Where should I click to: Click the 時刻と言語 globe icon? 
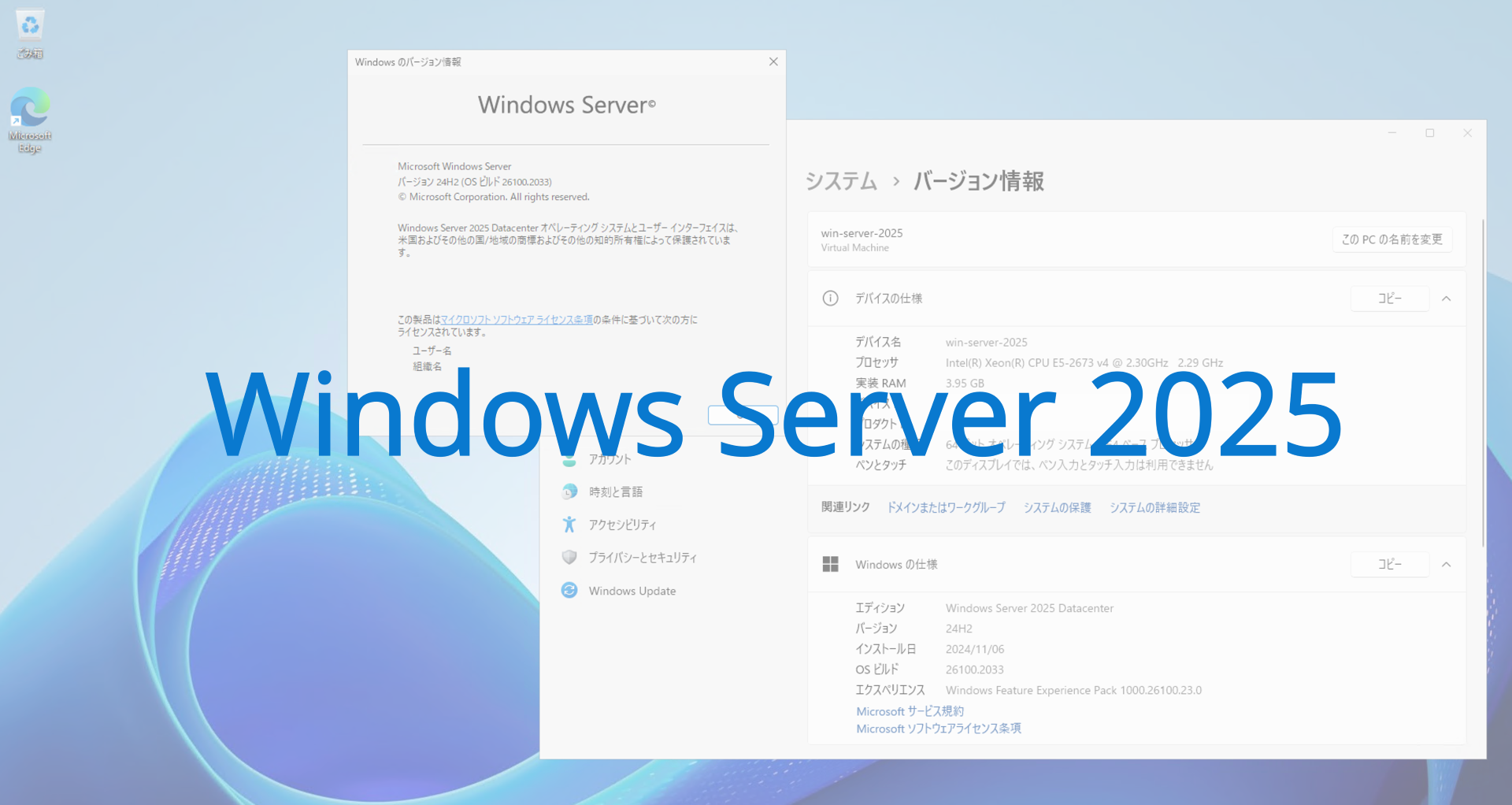click(x=569, y=492)
